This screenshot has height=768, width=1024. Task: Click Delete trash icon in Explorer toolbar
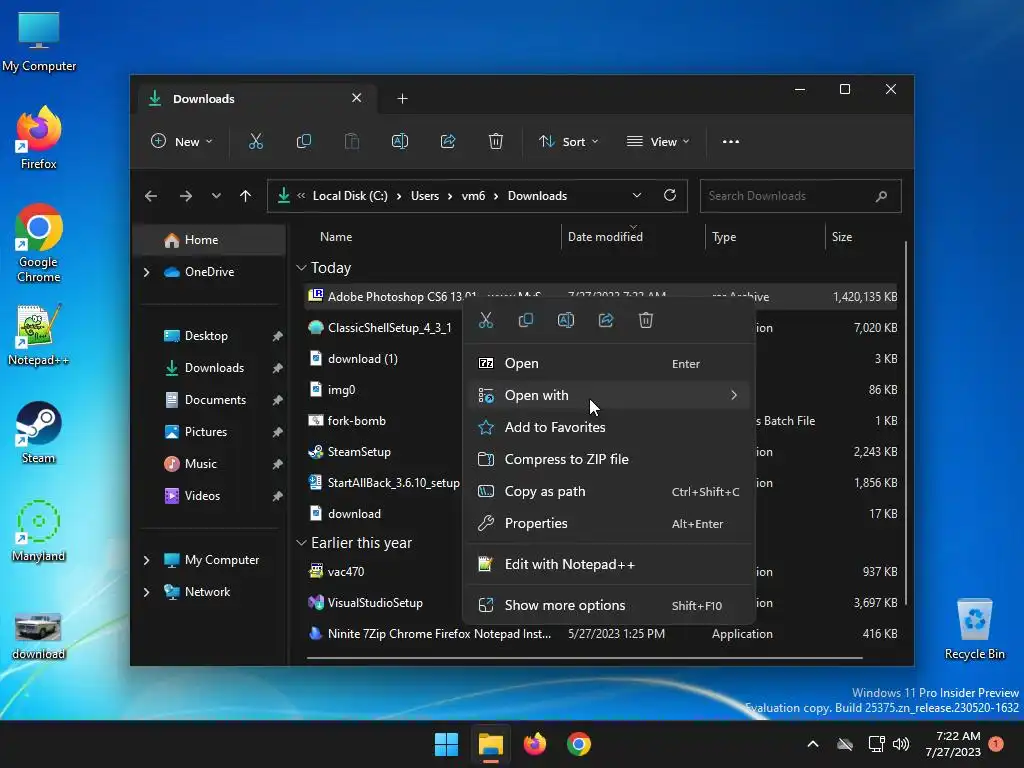click(496, 141)
